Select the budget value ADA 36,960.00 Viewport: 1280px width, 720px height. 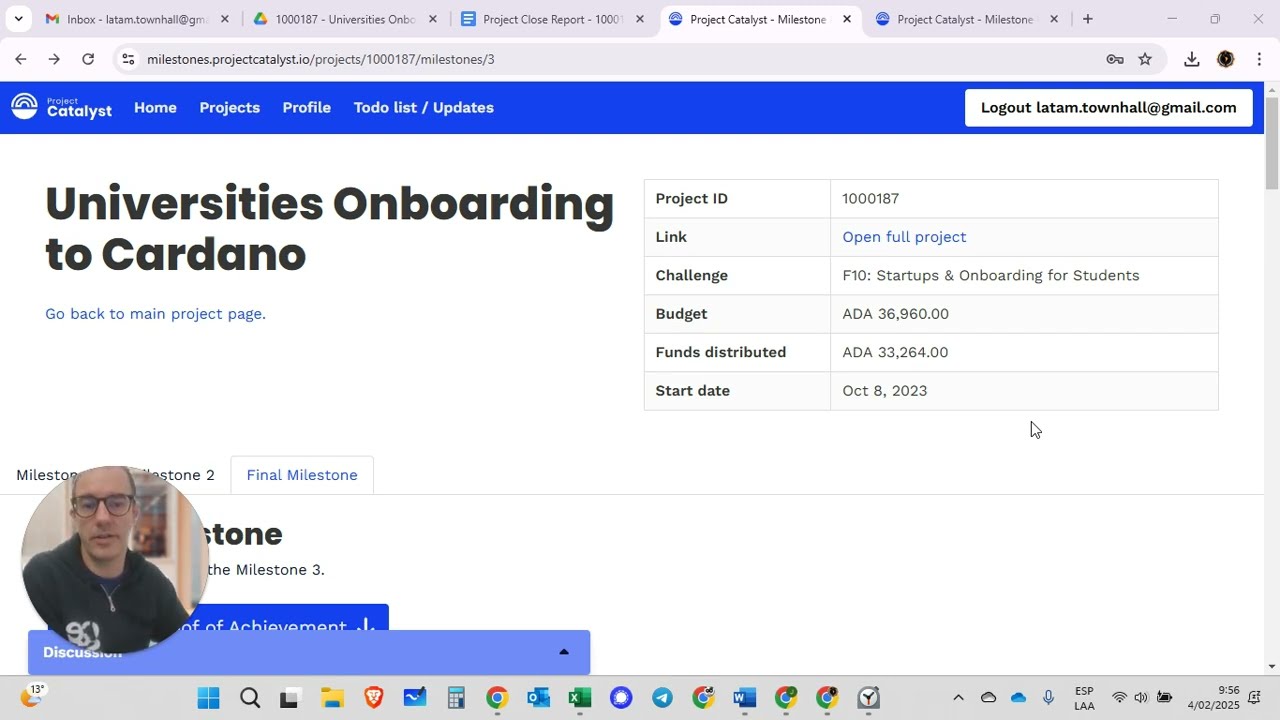(x=895, y=313)
